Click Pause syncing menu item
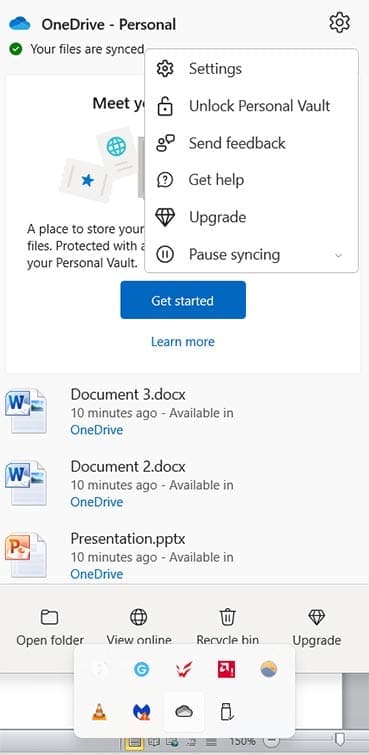Screen dimensions: 369x755 pyautogui.click(x=251, y=254)
